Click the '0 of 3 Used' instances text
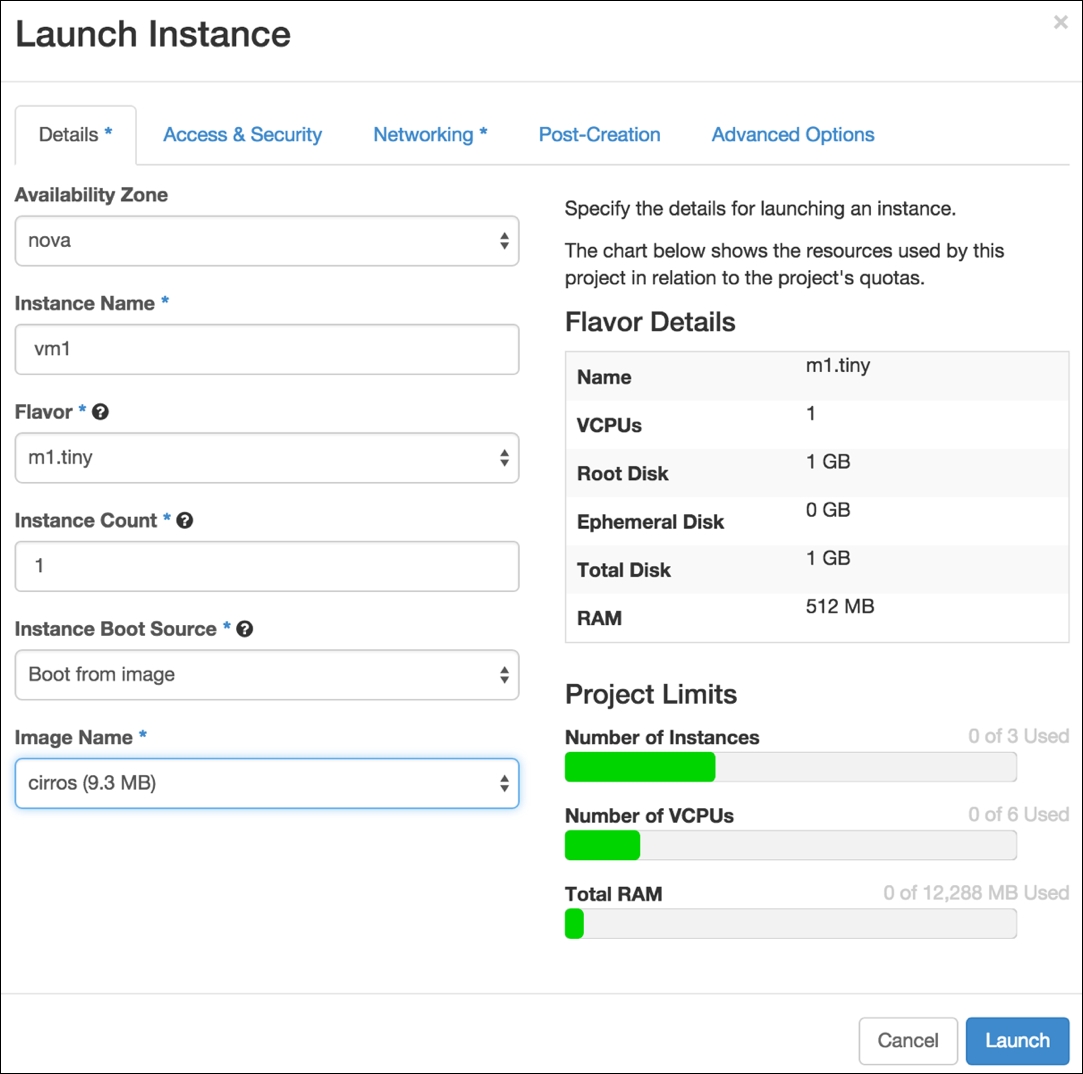The image size is (1083, 1074). click(1018, 736)
